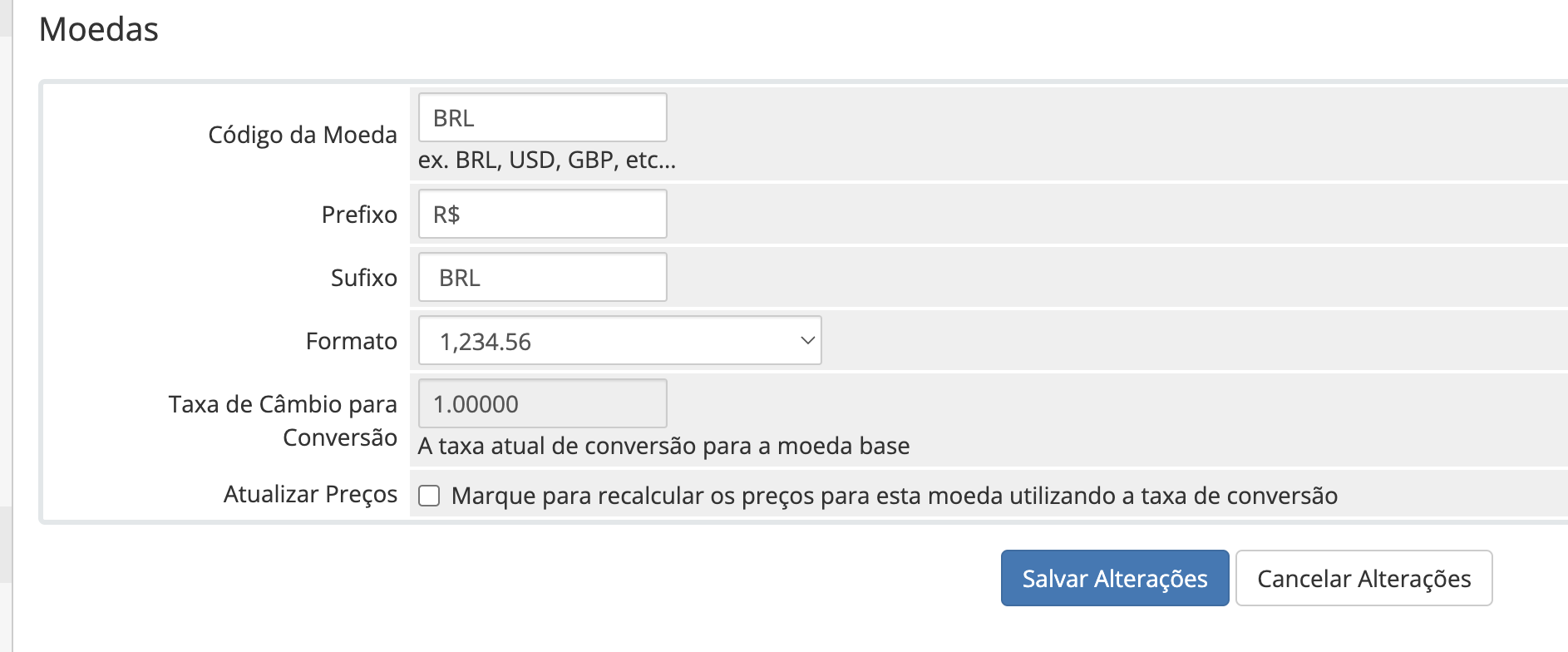Click the Código da Moeda label
Screen dimensions: 1568x652
pyautogui.click(x=303, y=135)
